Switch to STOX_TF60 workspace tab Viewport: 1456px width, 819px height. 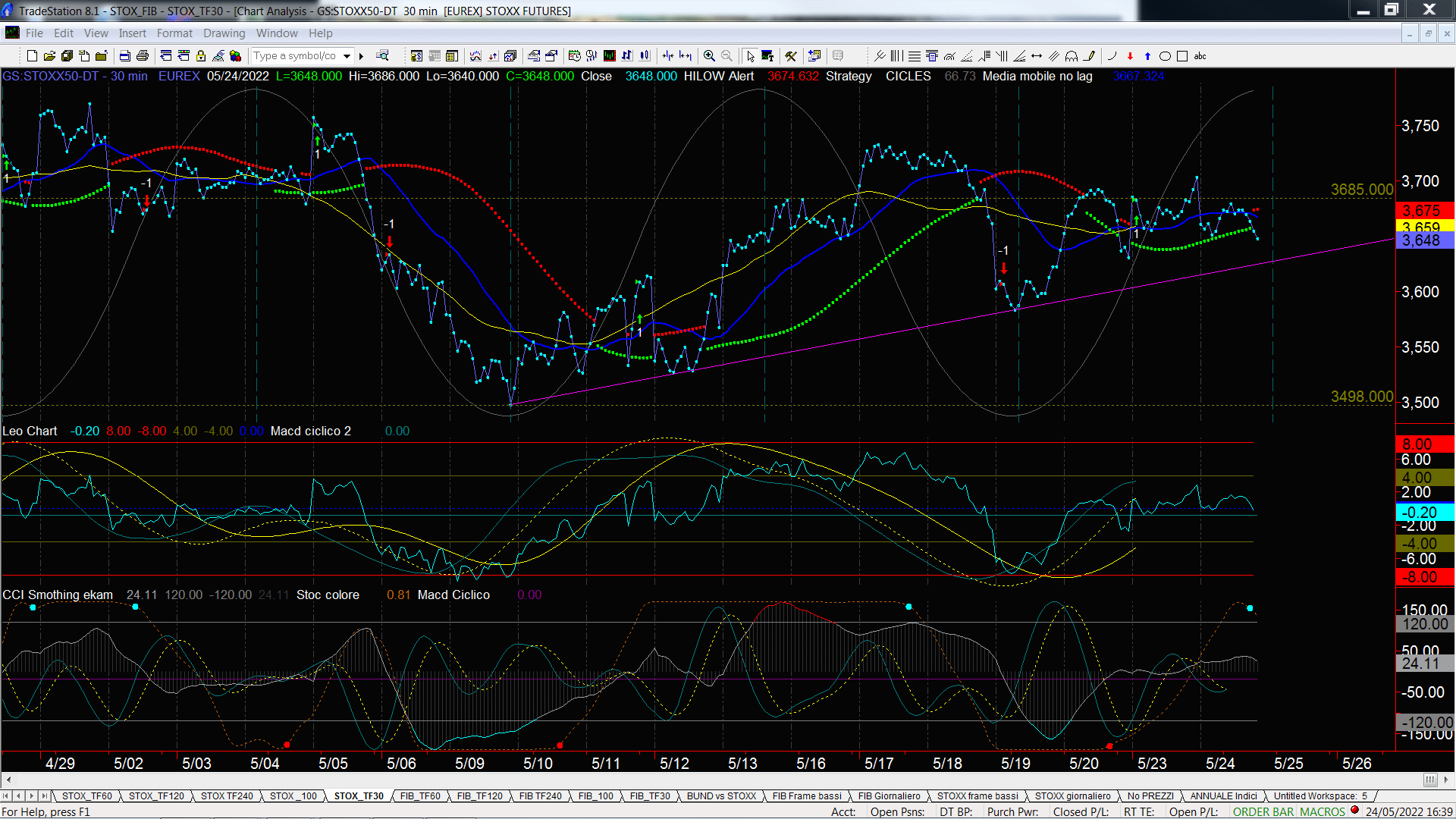tap(86, 796)
